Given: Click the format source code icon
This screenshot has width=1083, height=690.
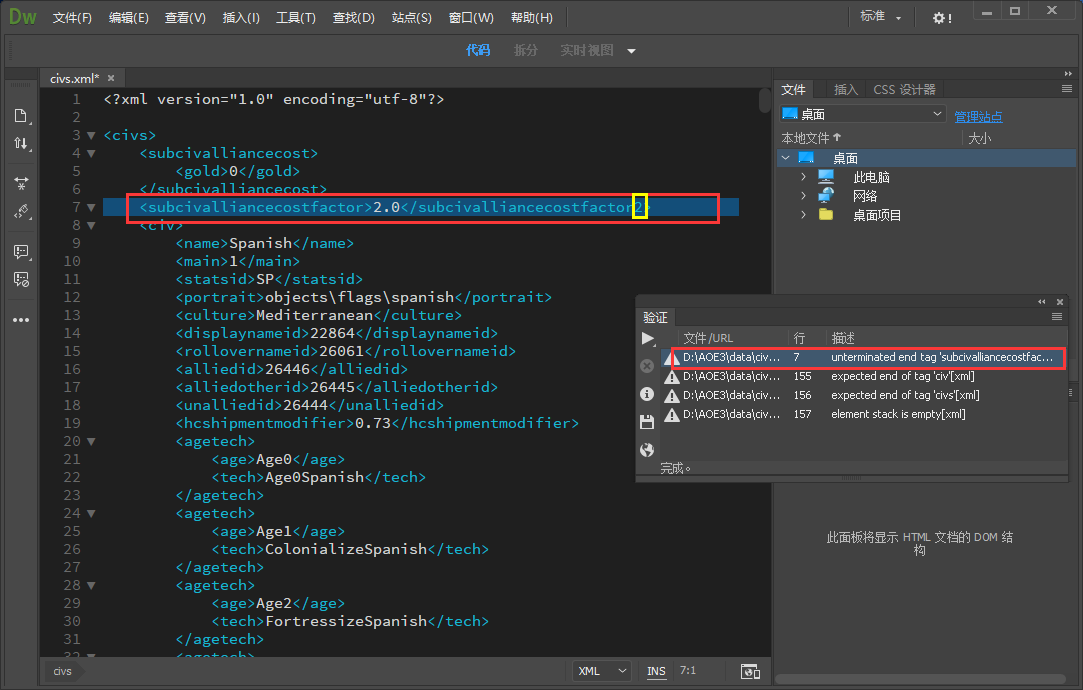Looking at the screenshot, I should click(21, 211).
